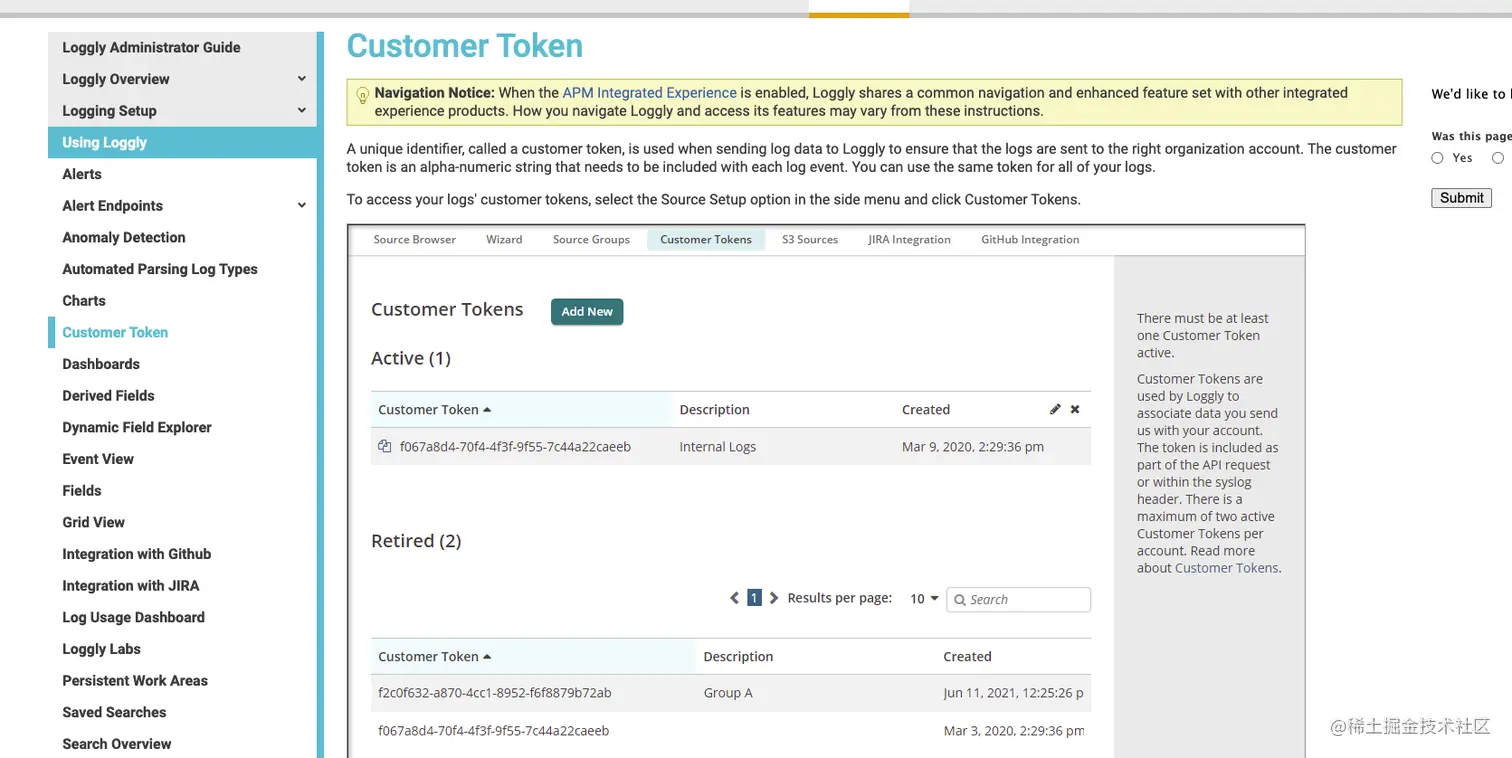
Task: Click the active token f067a8d4 row text
Action: point(515,447)
